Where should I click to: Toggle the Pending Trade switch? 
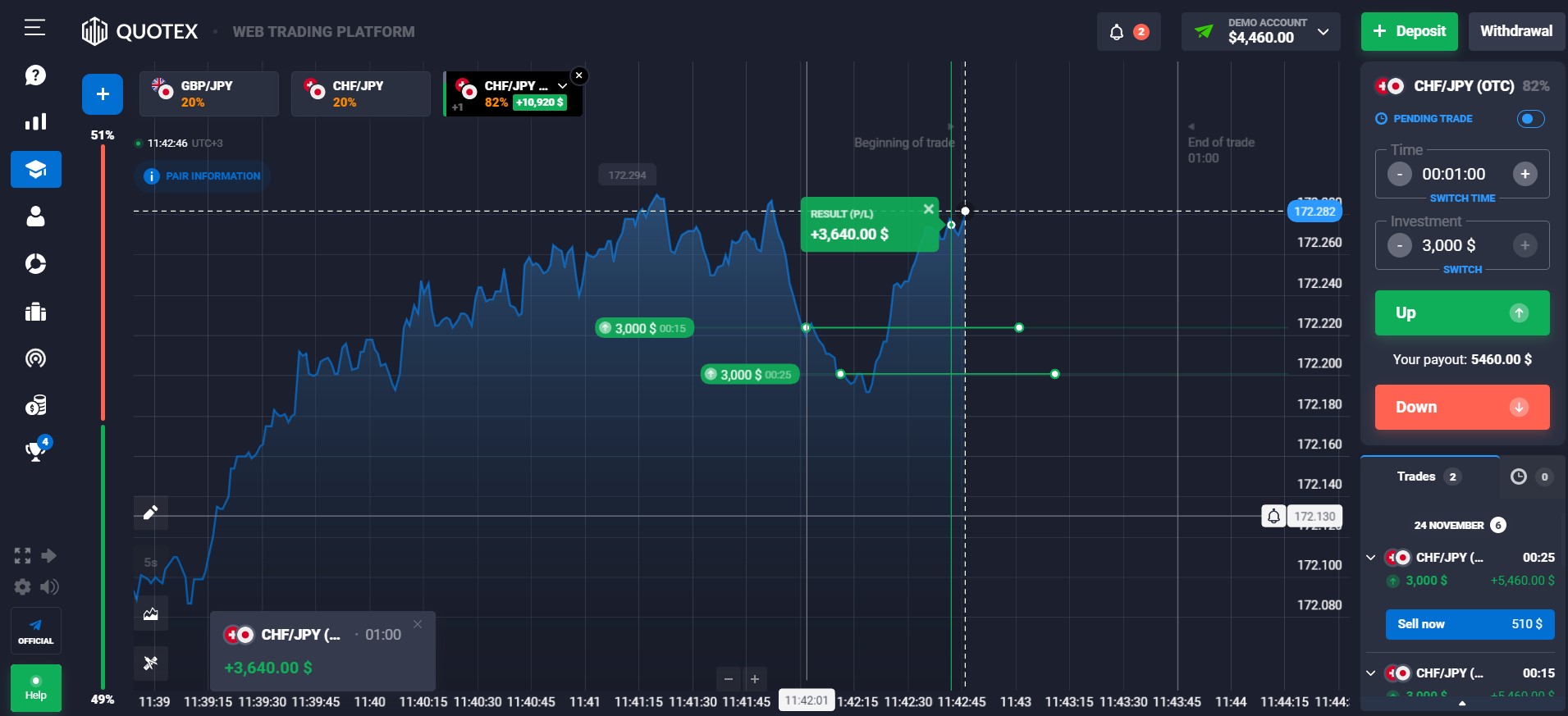pyautogui.click(x=1530, y=119)
